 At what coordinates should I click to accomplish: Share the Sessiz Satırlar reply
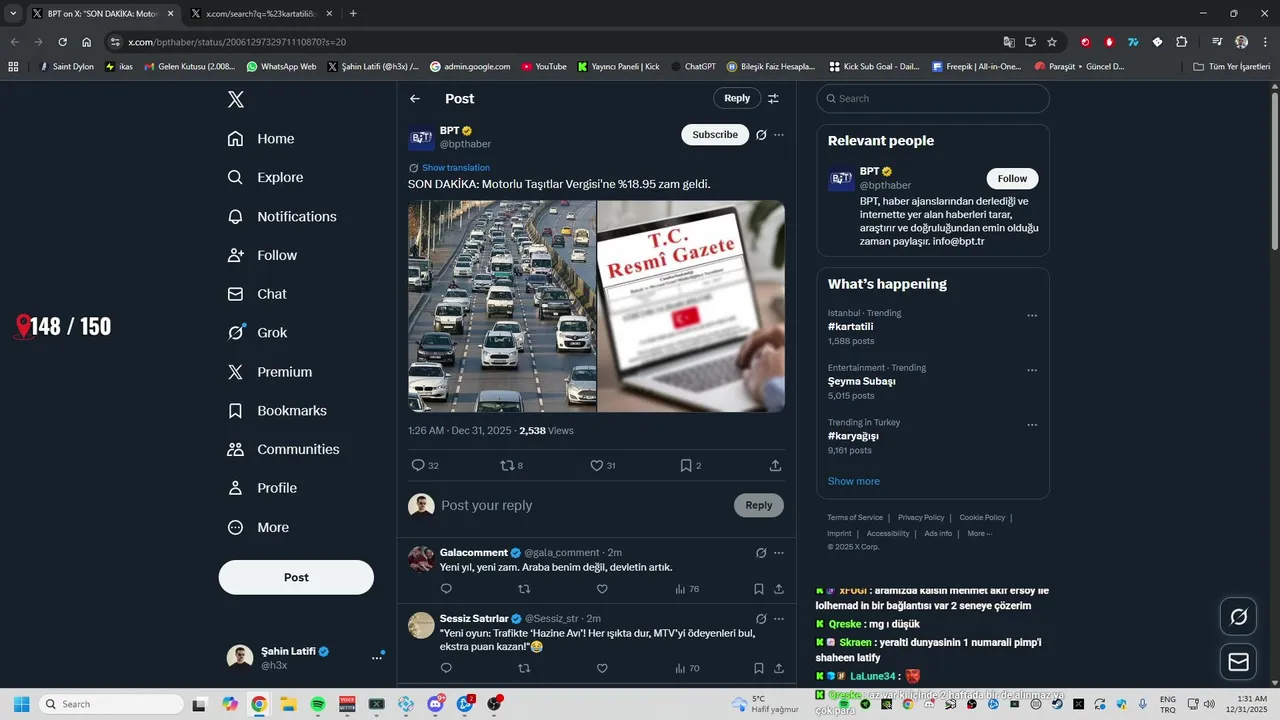tap(778, 668)
